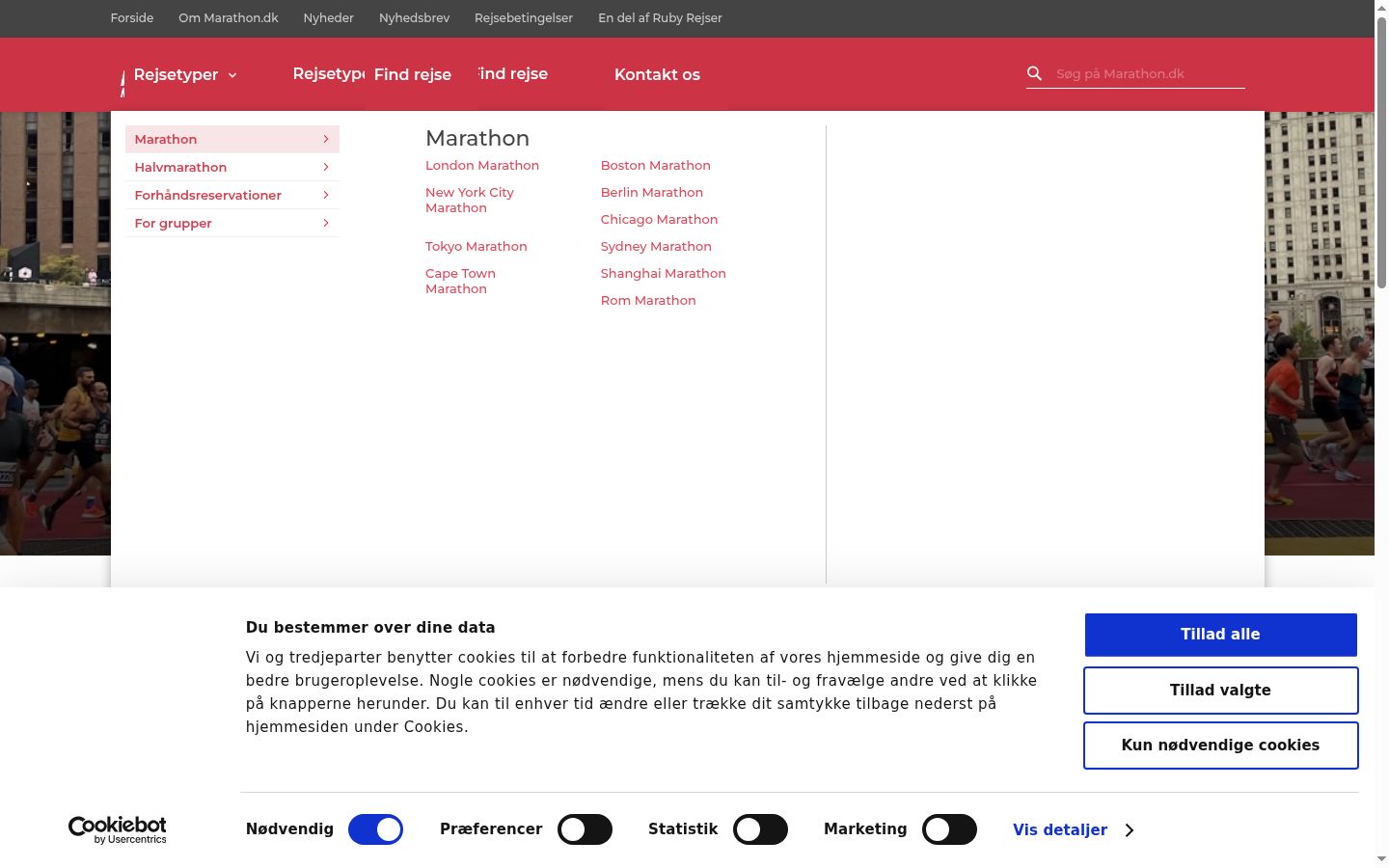
Task: Expand the For grupper category
Action: [x=232, y=223]
